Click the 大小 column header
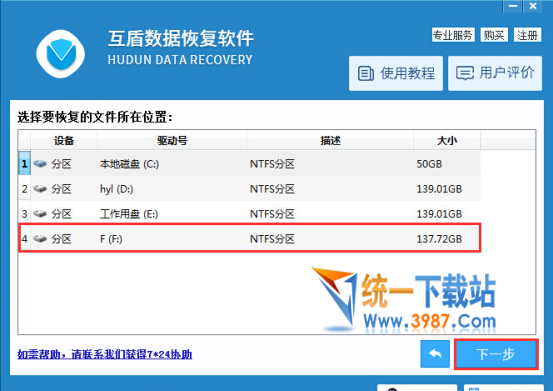 point(447,141)
